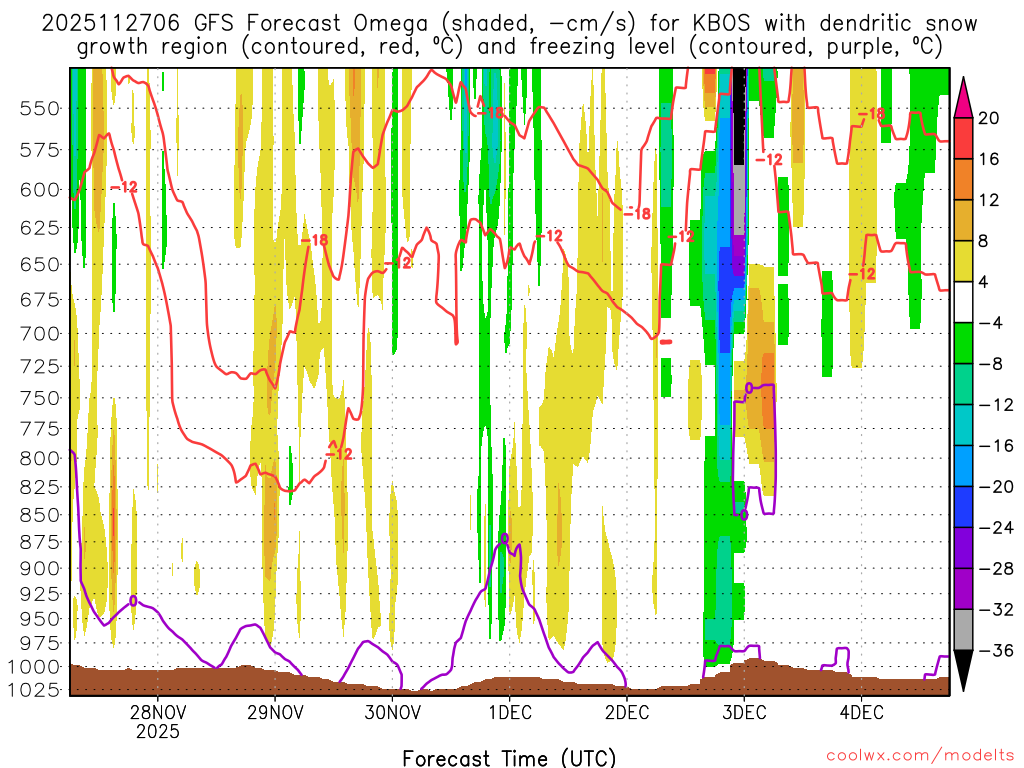Click the 600 pressure level label
The width and height of the screenshot is (1024, 768).
point(40,190)
